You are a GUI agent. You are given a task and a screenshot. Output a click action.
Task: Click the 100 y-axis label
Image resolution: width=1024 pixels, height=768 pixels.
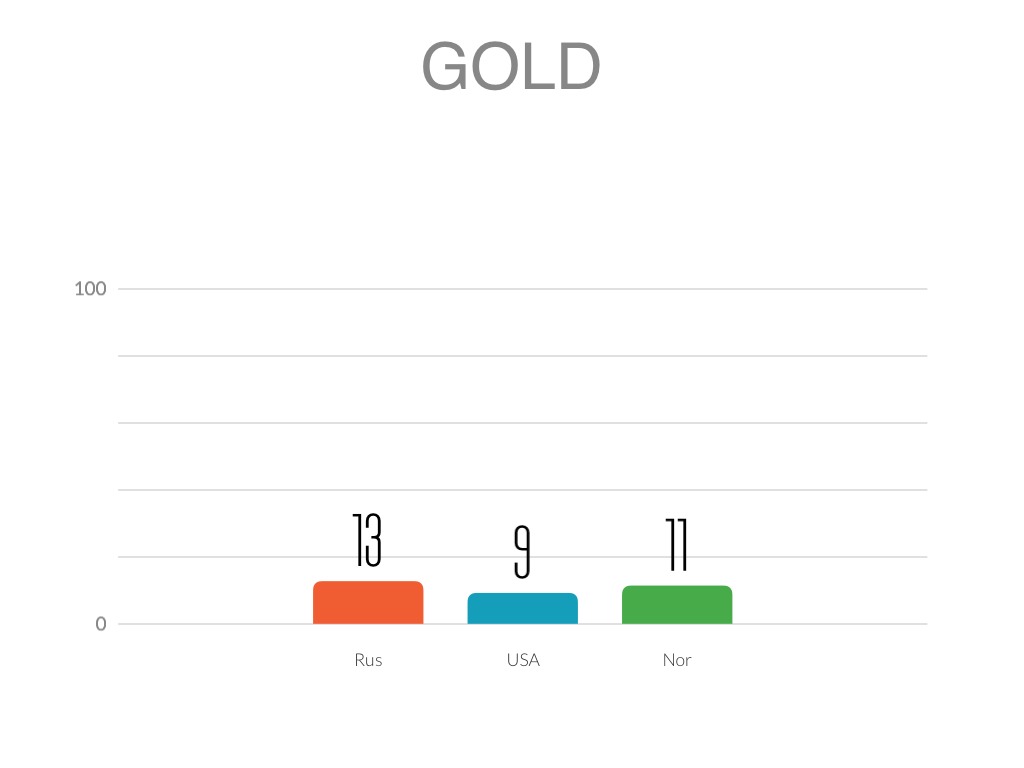[x=90, y=289]
